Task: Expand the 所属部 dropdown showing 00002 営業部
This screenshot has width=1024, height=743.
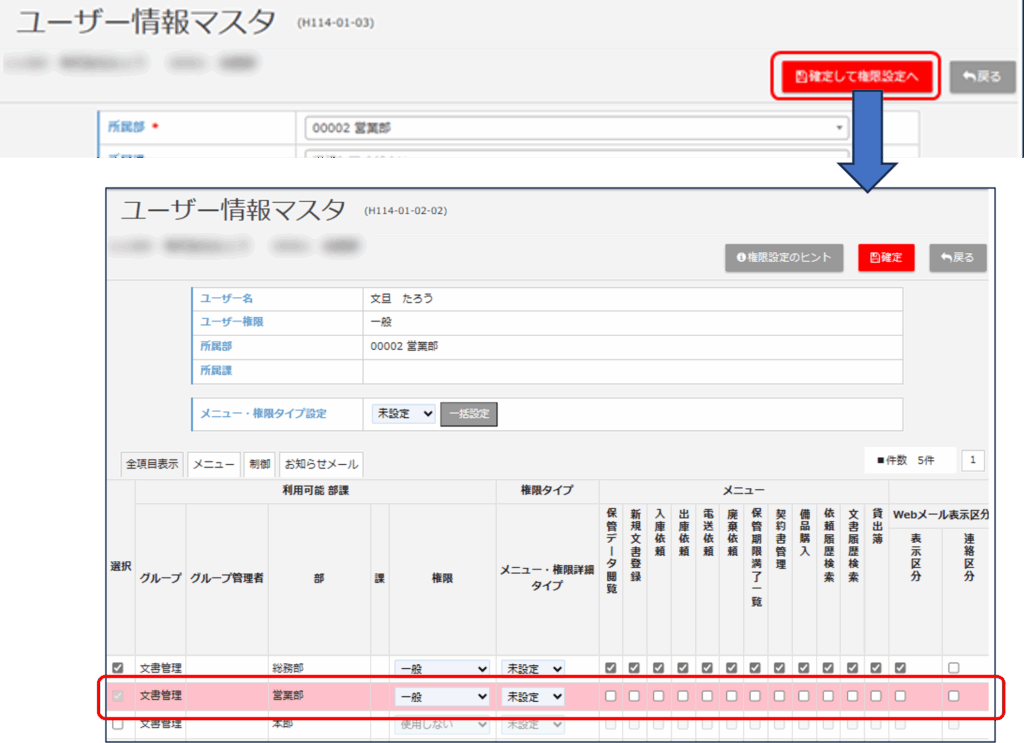Action: point(576,128)
